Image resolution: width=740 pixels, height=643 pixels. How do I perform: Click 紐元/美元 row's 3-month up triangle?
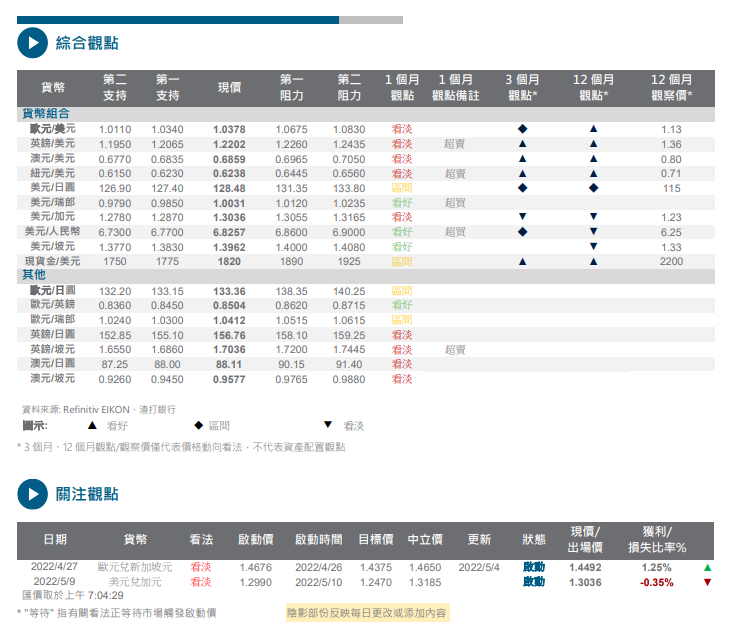click(x=522, y=173)
